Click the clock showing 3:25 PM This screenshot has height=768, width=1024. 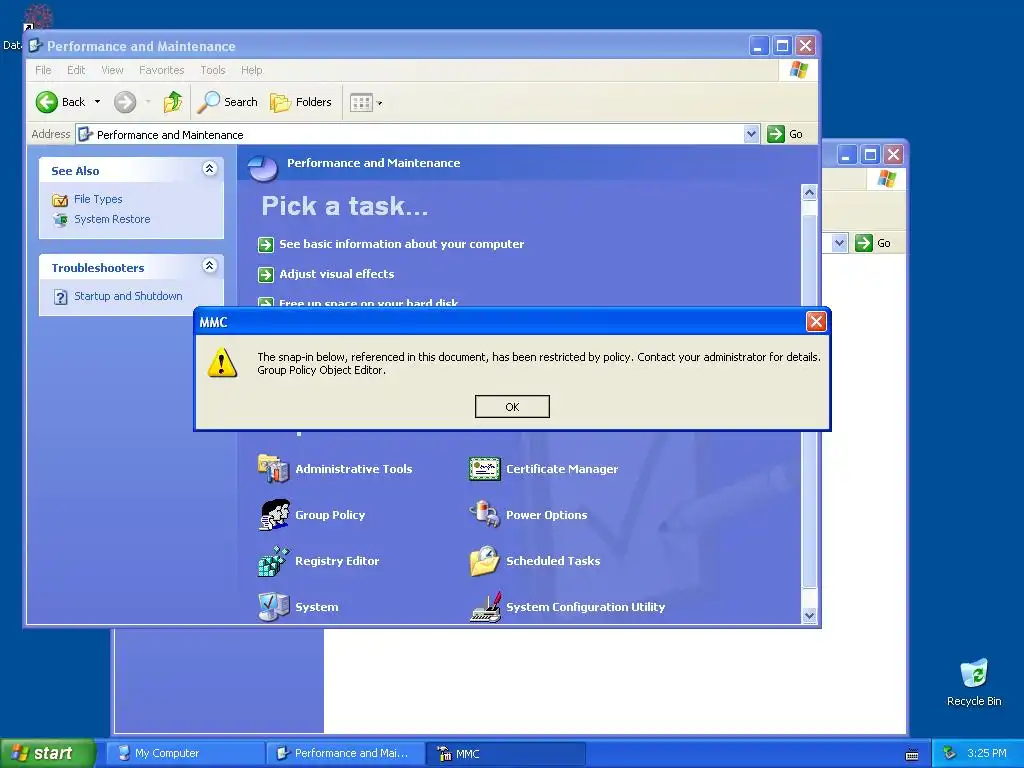(987, 753)
